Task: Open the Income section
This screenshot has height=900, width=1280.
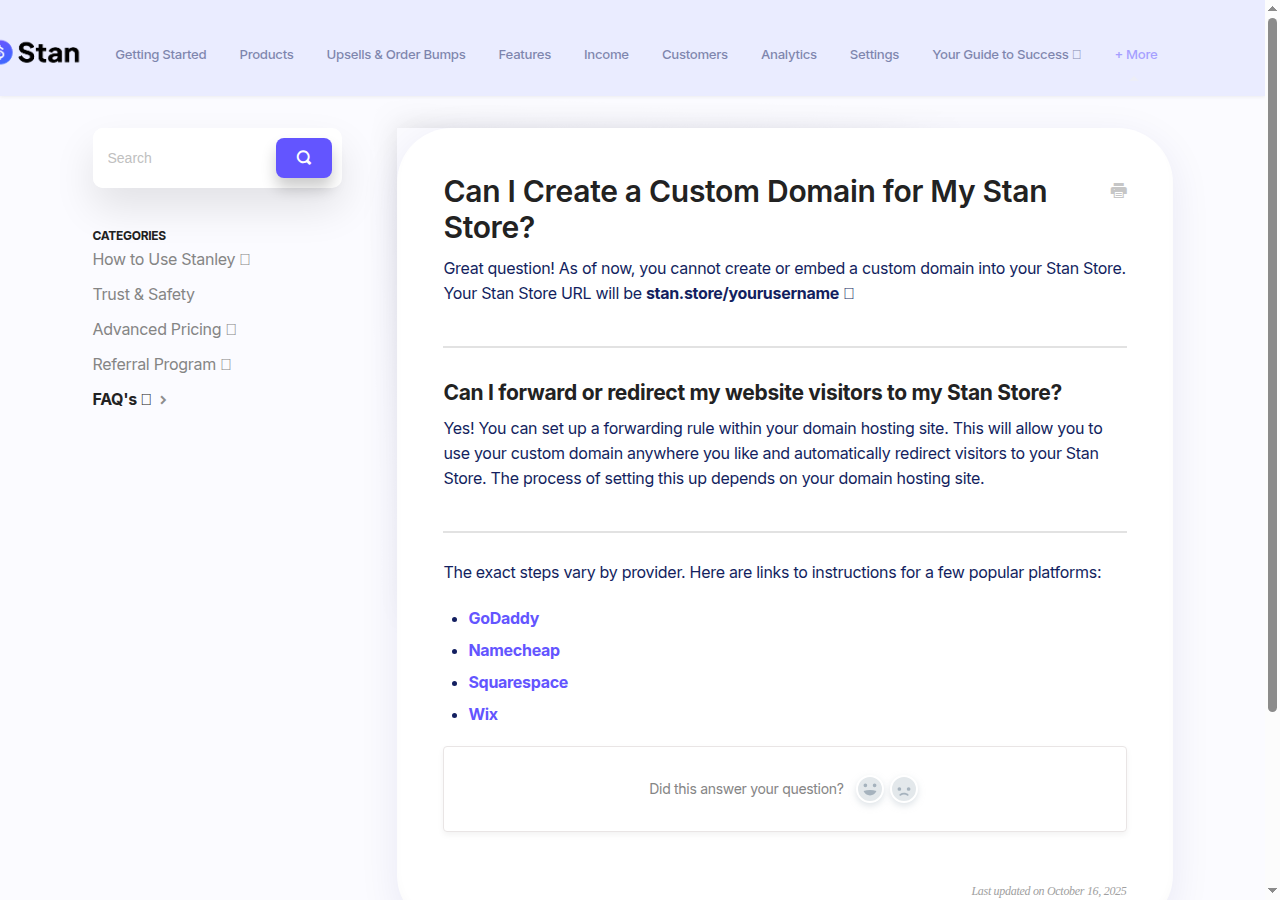Action: (x=606, y=55)
